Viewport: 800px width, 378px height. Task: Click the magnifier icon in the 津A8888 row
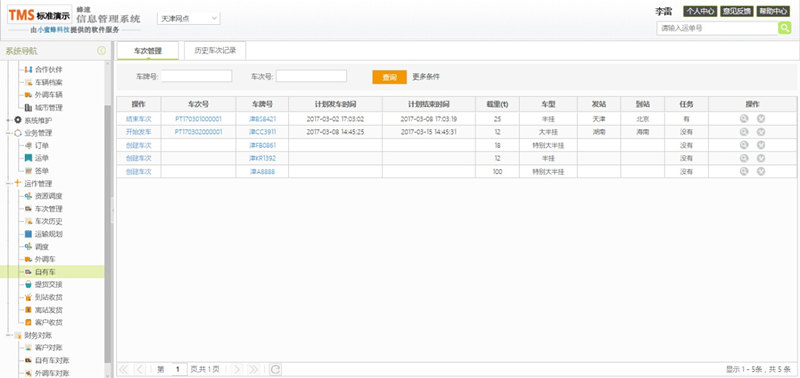[744, 171]
